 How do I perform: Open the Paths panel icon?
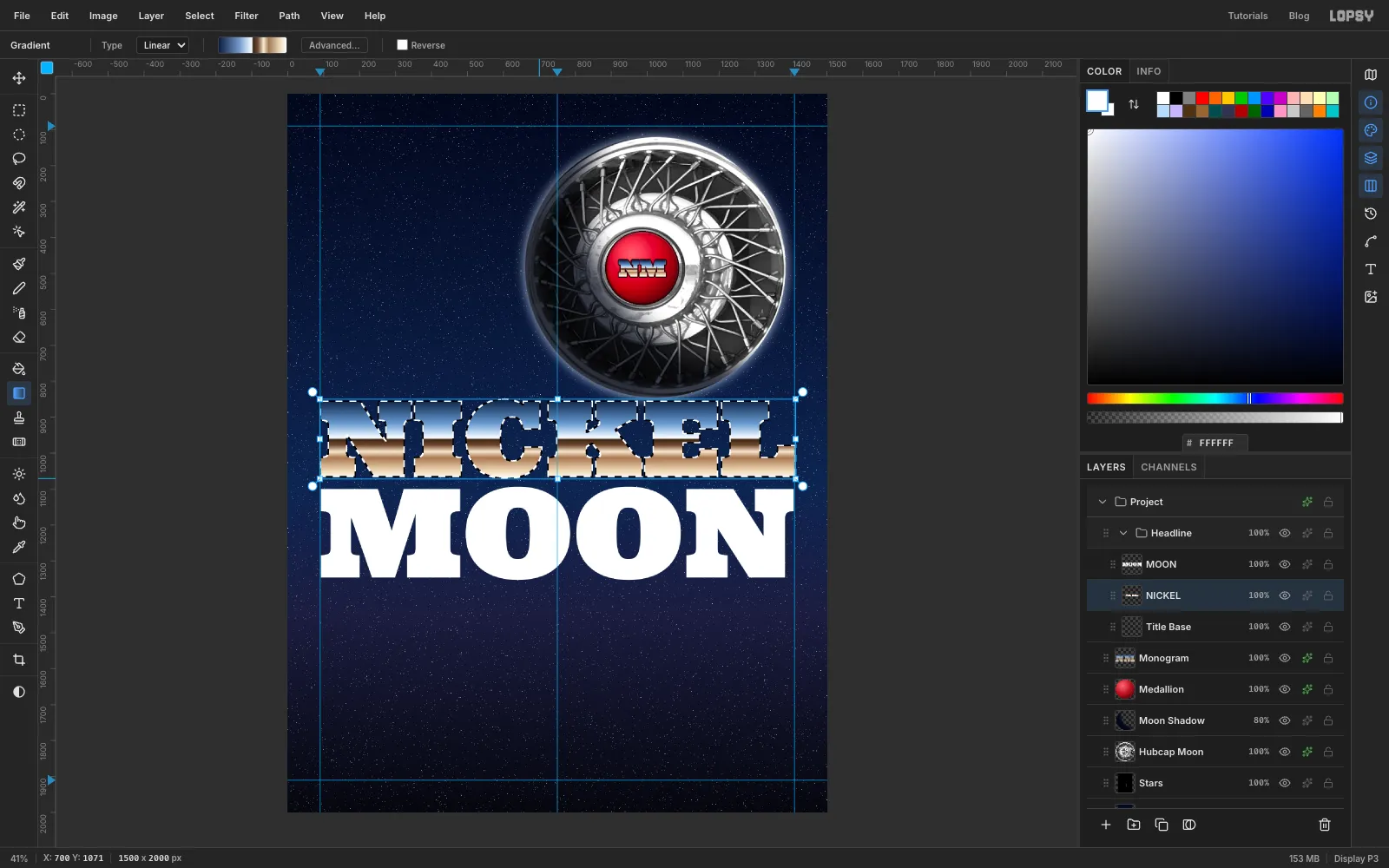[1371, 241]
